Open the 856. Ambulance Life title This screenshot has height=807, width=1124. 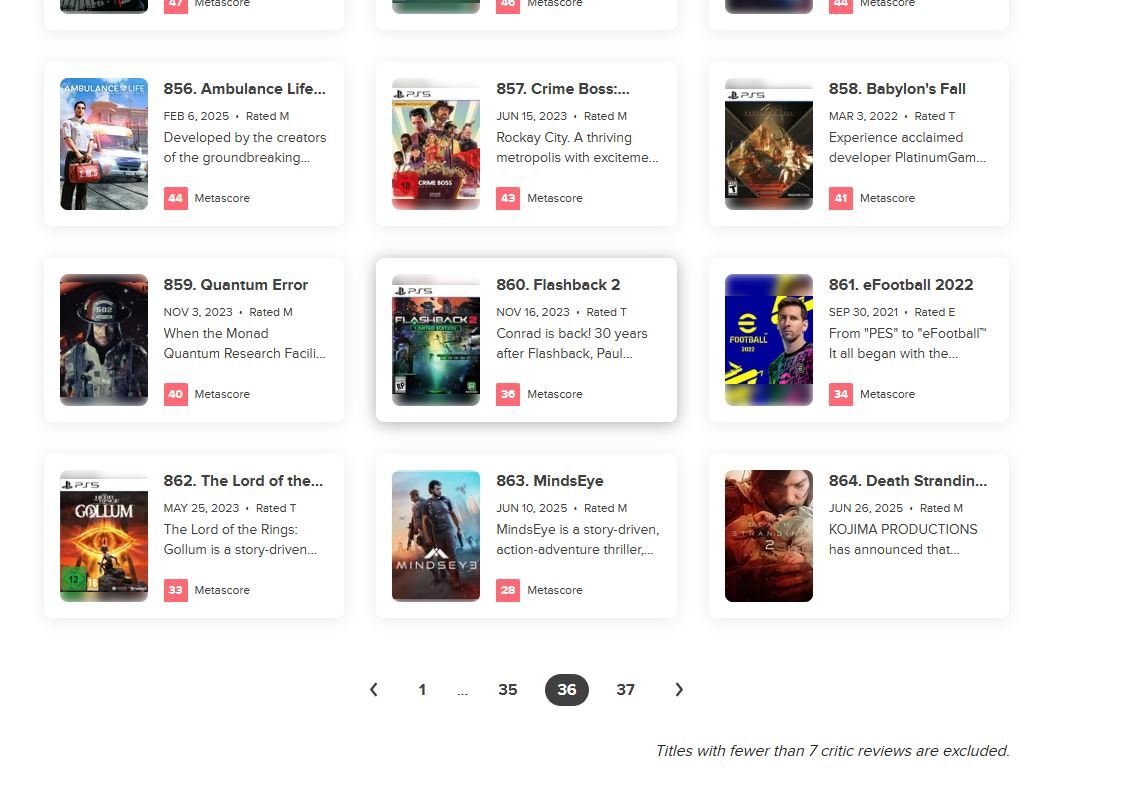point(244,89)
